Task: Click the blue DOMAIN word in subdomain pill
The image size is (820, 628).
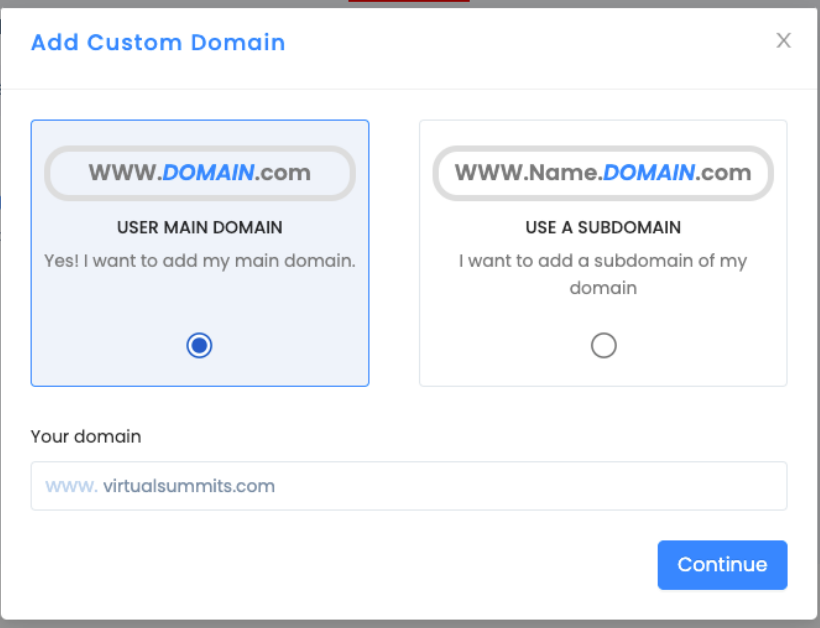Action: (x=648, y=173)
